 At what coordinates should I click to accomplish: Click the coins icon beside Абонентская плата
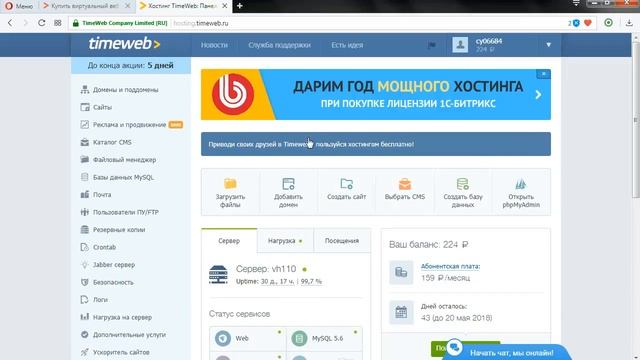click(401, 272)
